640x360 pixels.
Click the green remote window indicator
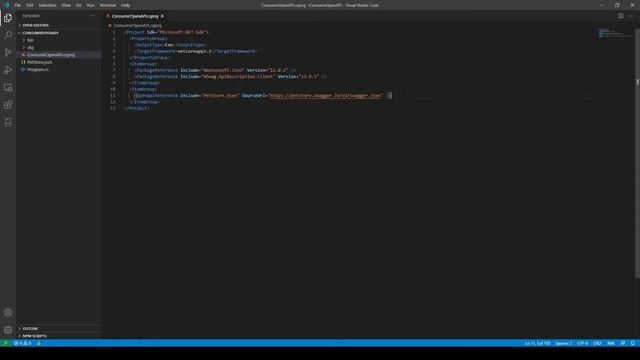[x=5, y=343]
